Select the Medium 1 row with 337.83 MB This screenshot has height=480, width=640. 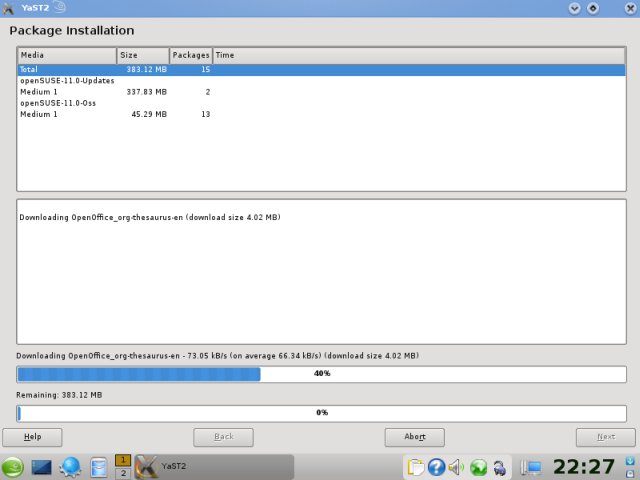point(321,92)
